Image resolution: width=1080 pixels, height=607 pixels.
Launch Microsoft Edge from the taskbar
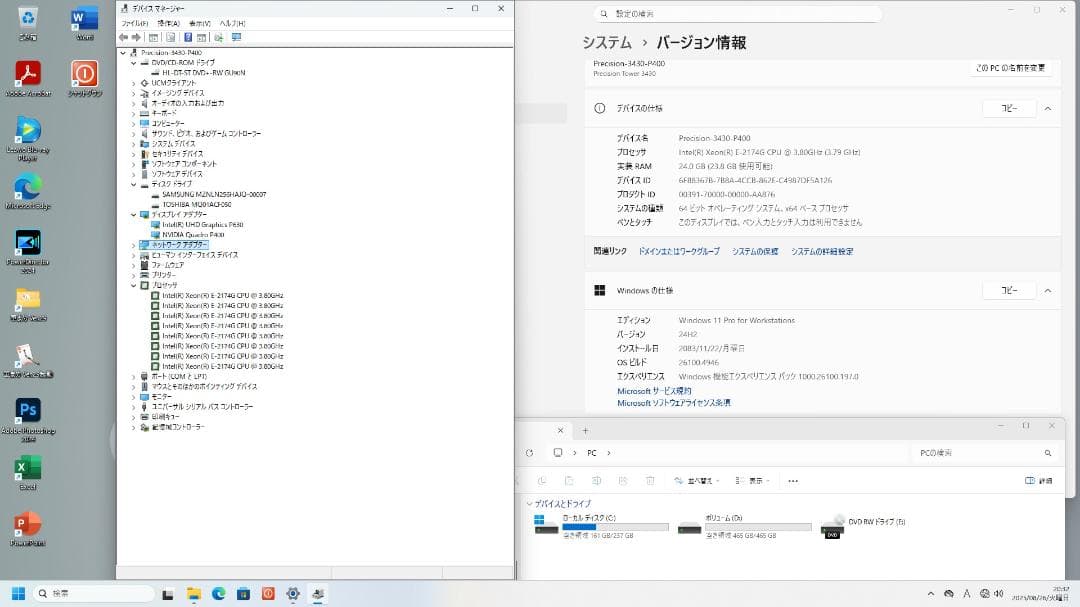218,592
